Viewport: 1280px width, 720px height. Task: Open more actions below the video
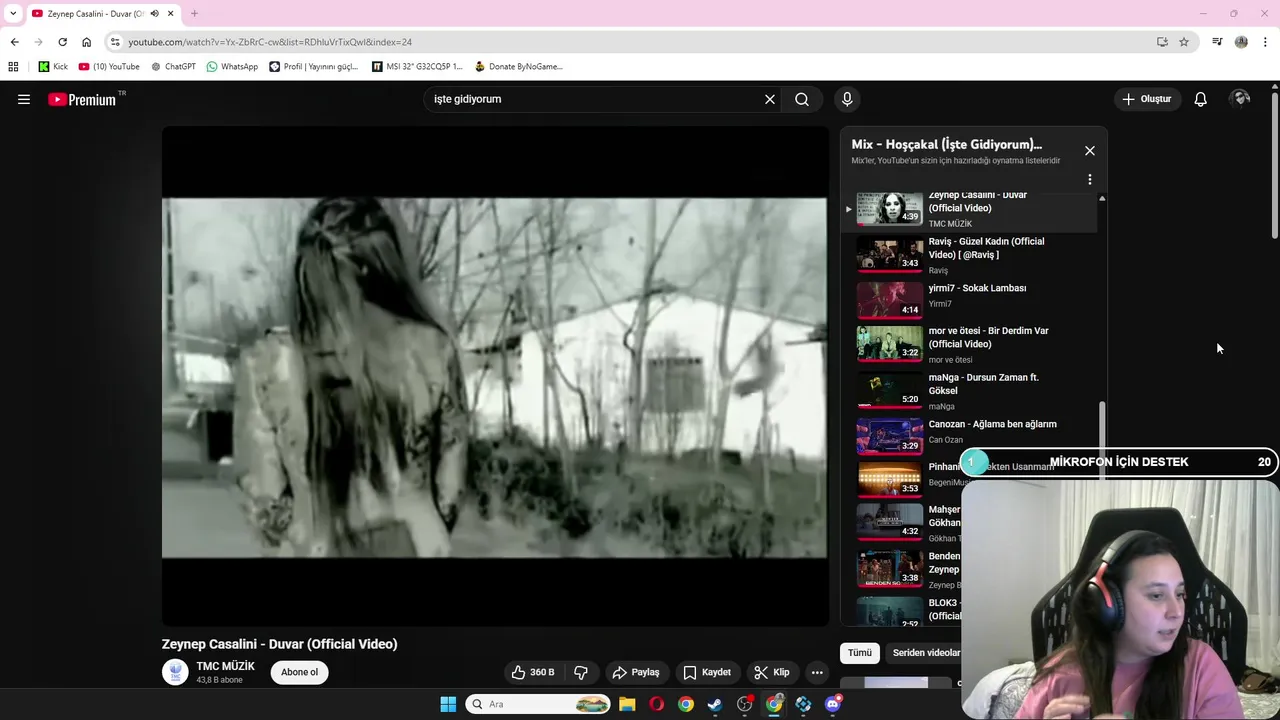(x=817, y=672)
